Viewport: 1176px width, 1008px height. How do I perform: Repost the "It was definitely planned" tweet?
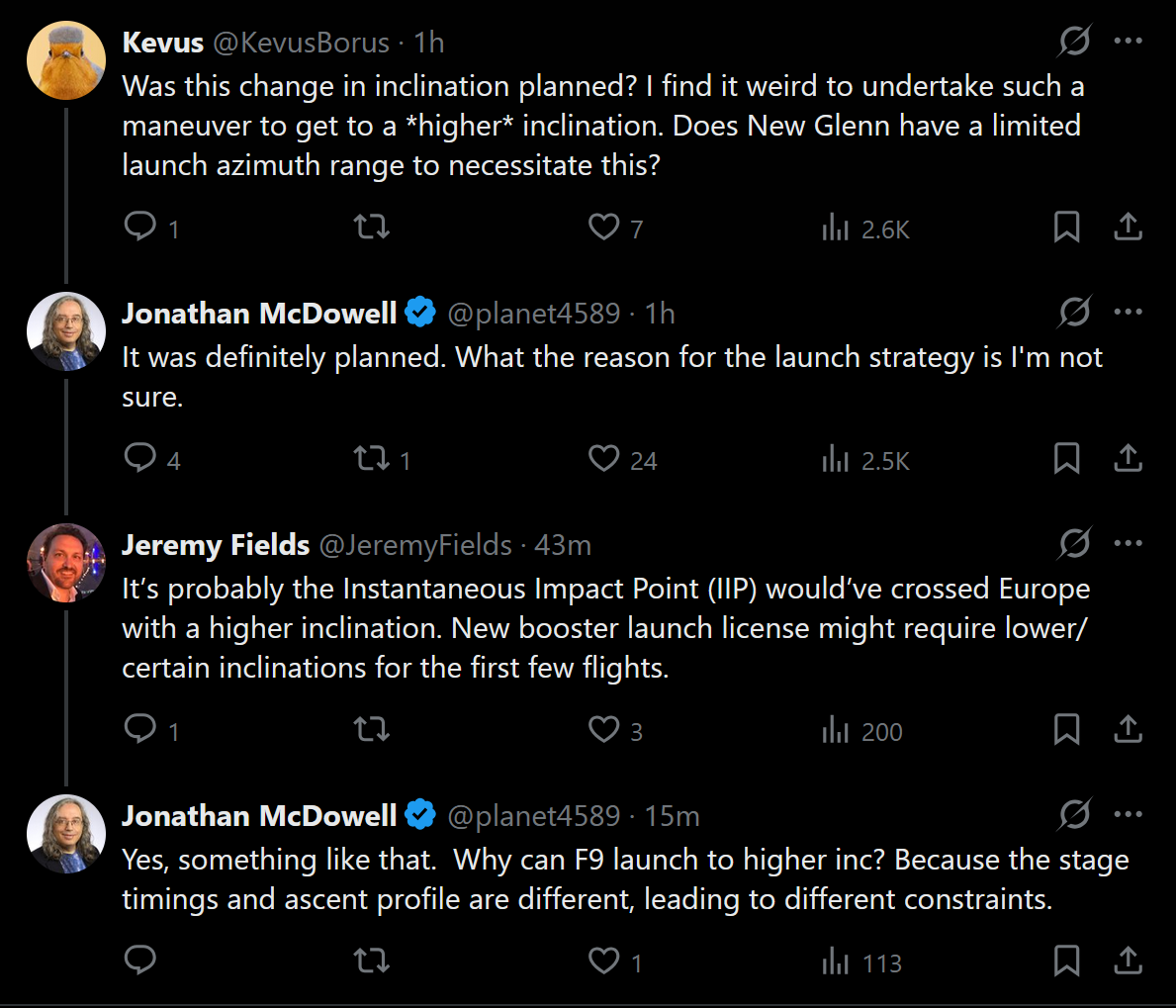[x=372, y=459]
